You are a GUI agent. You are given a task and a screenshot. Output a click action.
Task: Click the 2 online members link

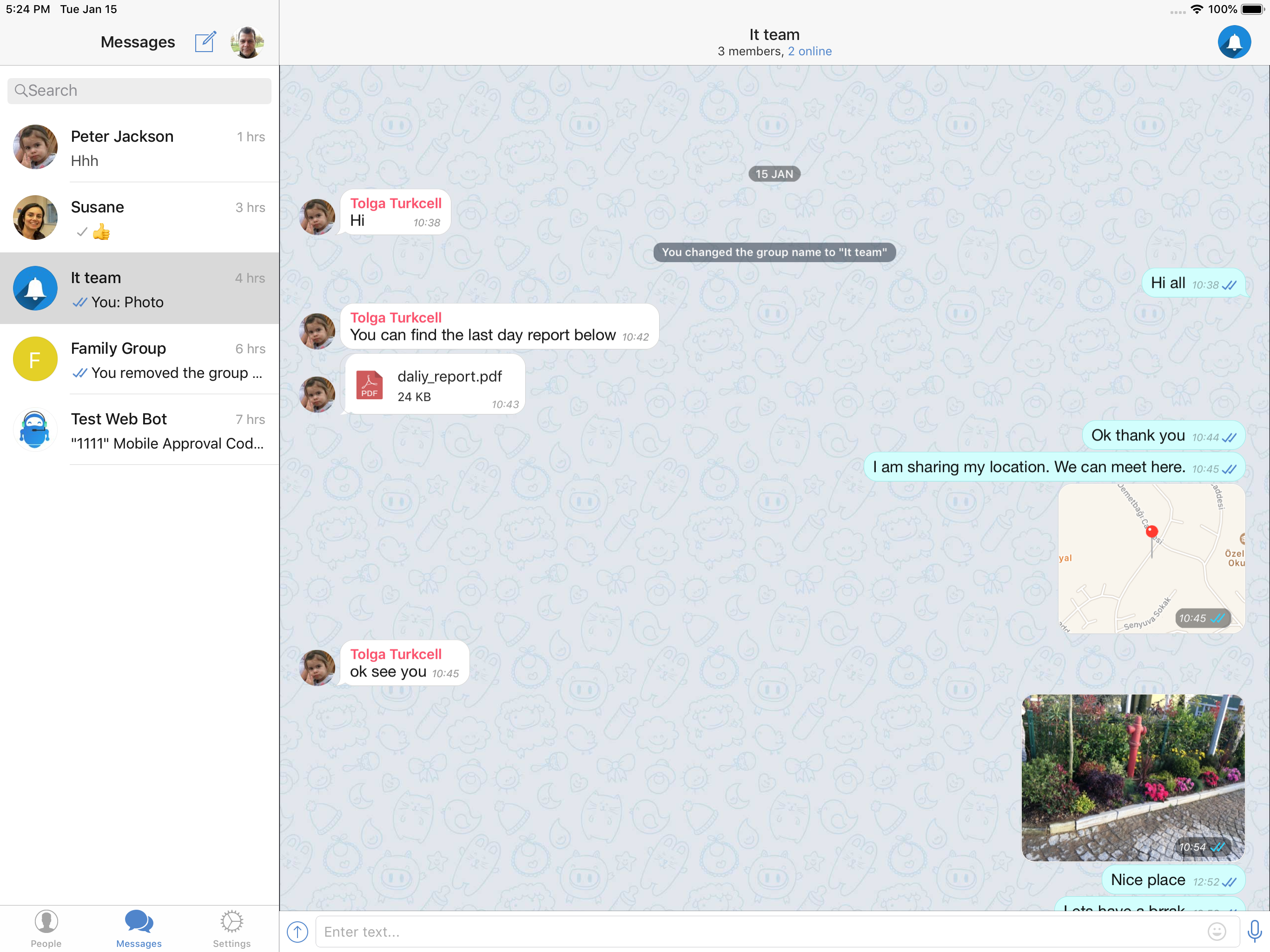(x=809, y=51)
